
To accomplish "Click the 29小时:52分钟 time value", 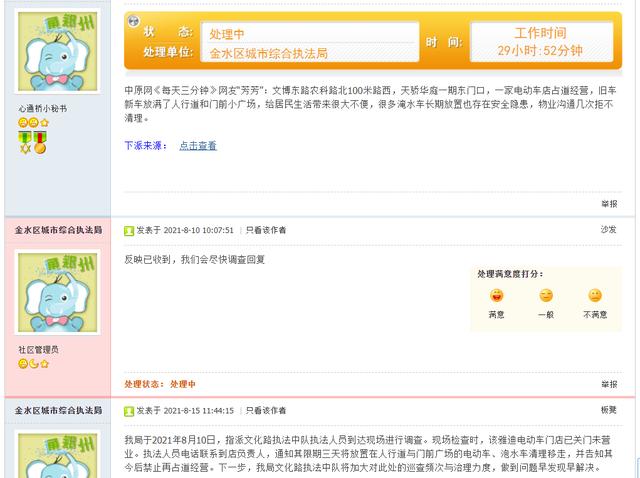I will click(x=540, y=51).
